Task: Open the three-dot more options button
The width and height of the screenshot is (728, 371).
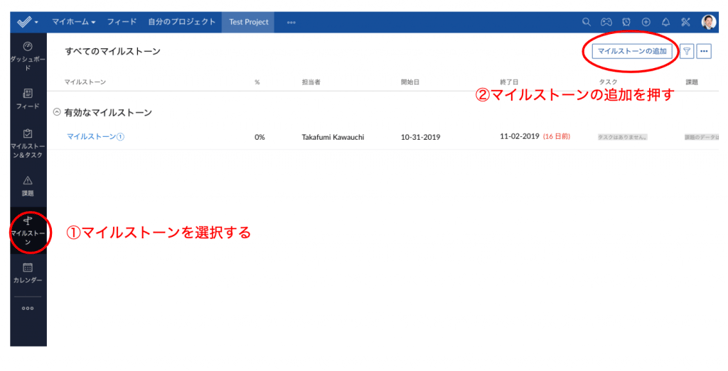Action: [x=704, y=51]
